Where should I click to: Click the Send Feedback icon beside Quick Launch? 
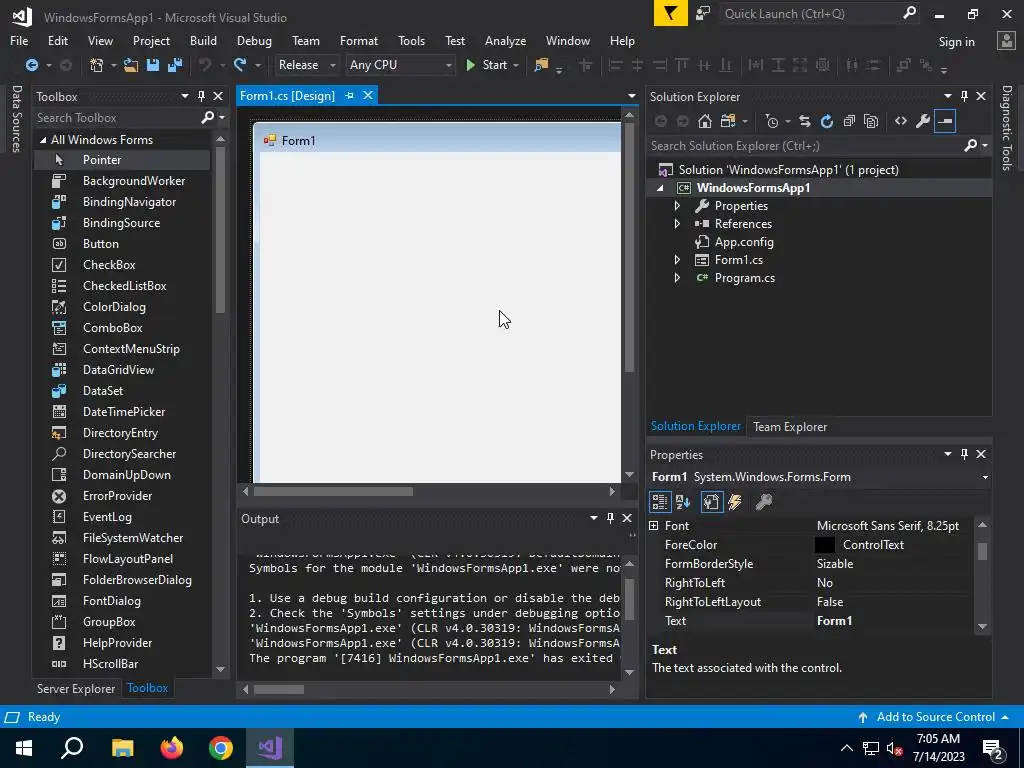click(703, 13)
